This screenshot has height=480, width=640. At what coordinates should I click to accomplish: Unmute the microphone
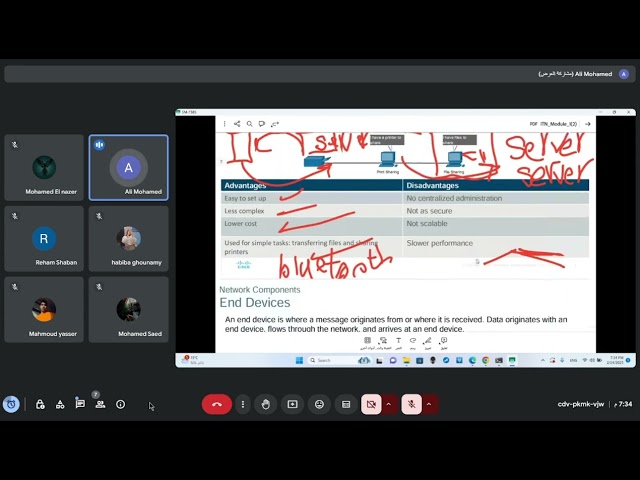pyautogui.click(x=411, y=404)
